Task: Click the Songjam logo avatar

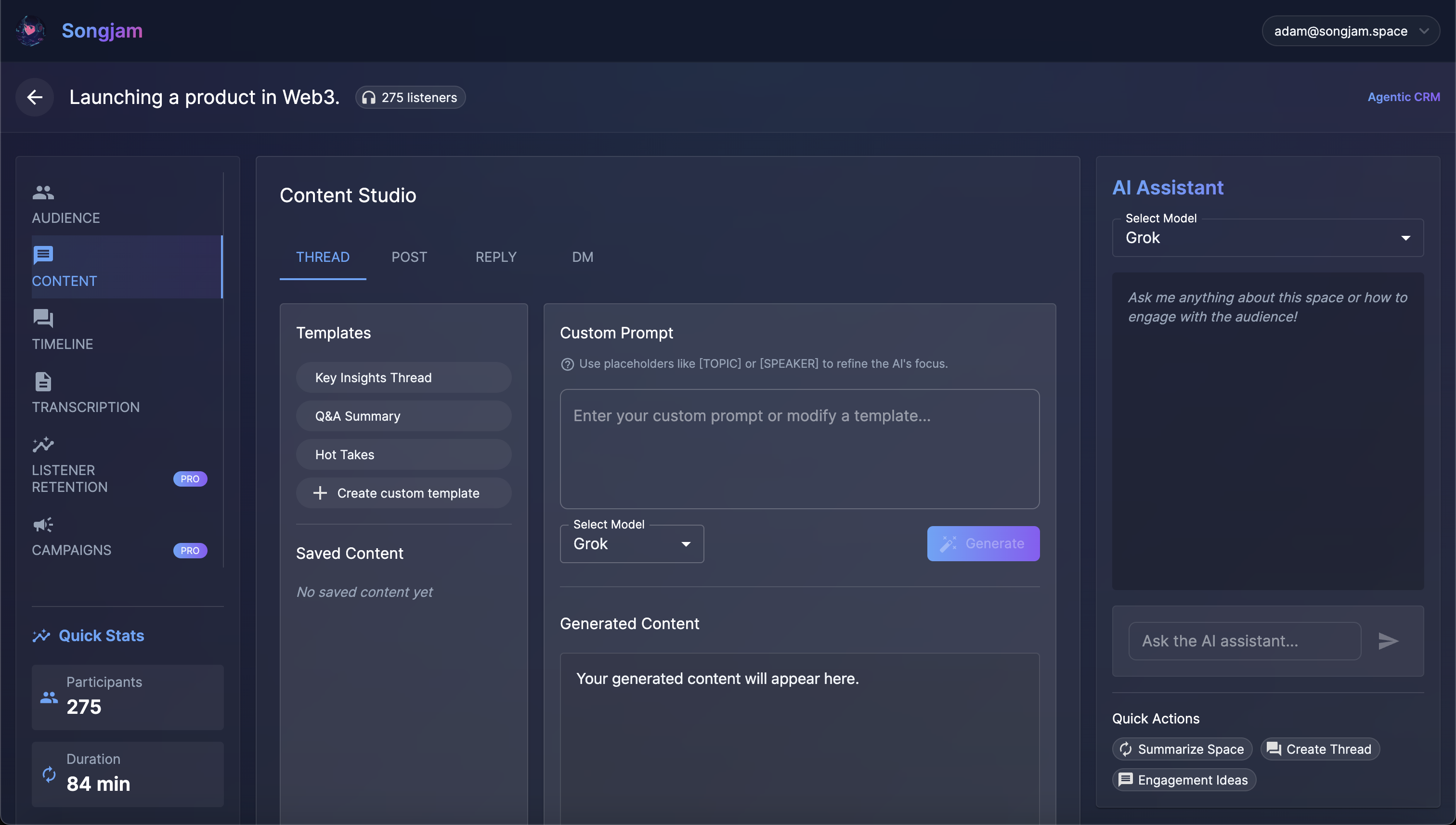Action: pos(31,31)
